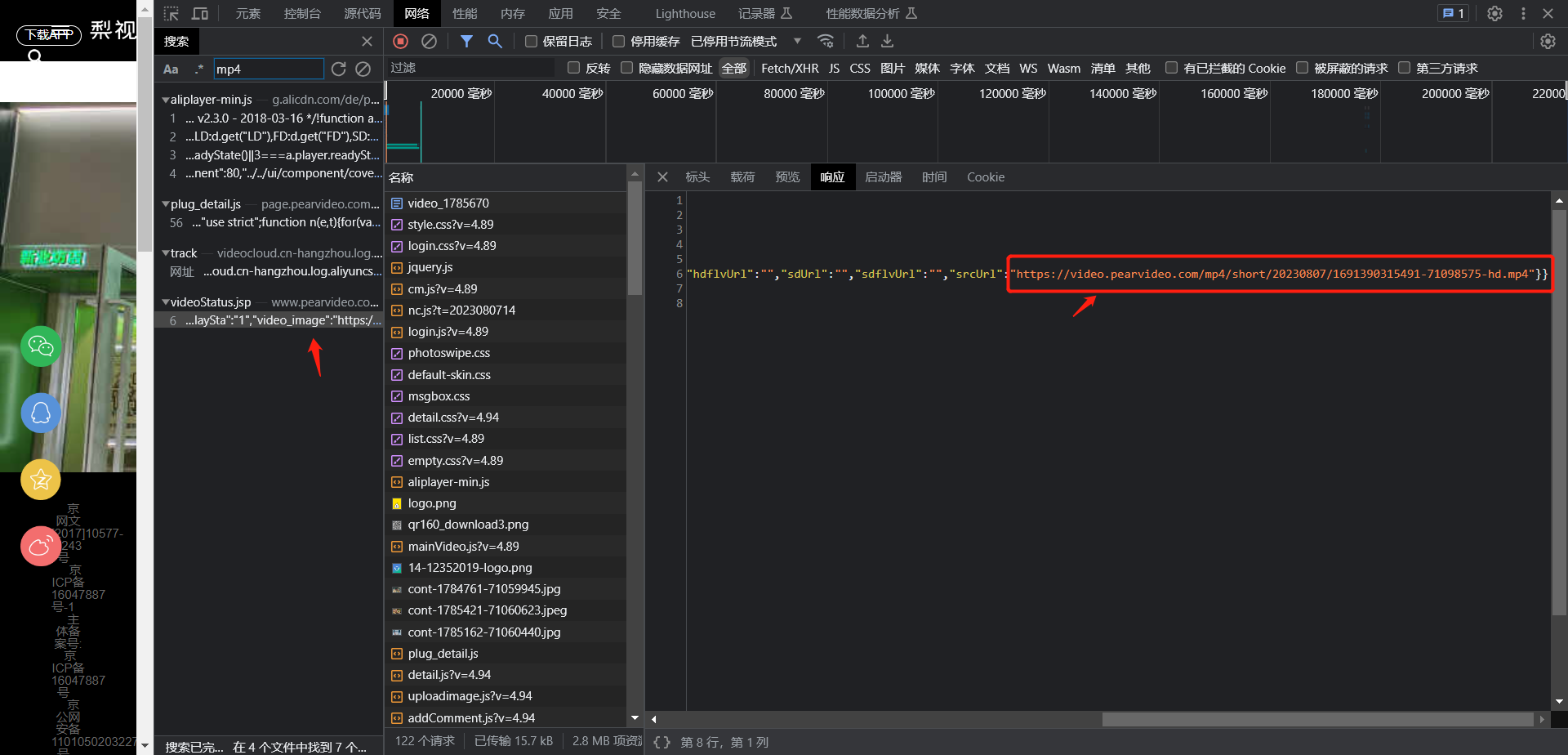Collapse the videoStatus.jsp search result

pos(166,302)
